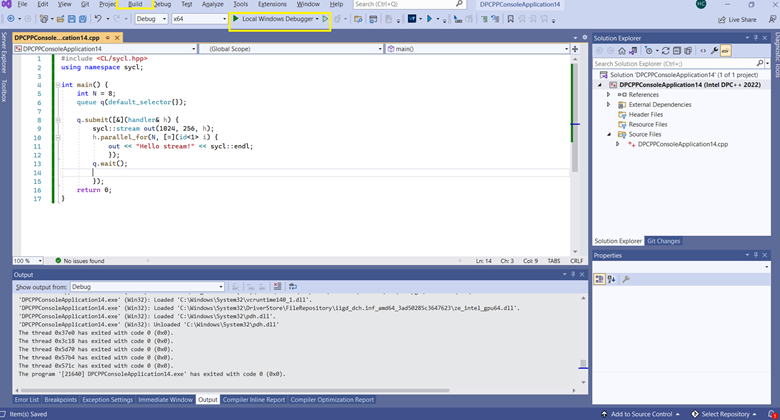
Task: Toggle word wrap in the Output pane
Action: coord(293,287)
